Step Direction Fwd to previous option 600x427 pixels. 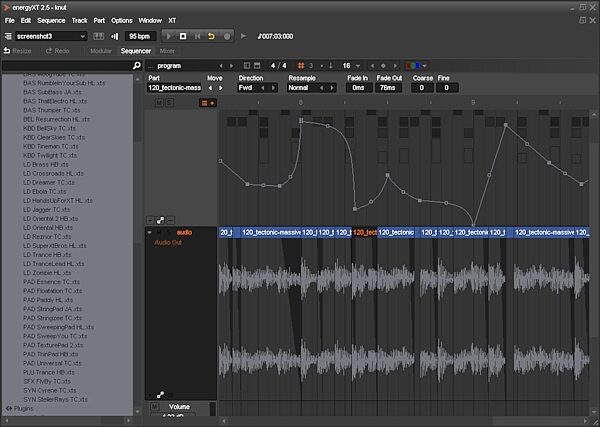click(x=262, y=88)
